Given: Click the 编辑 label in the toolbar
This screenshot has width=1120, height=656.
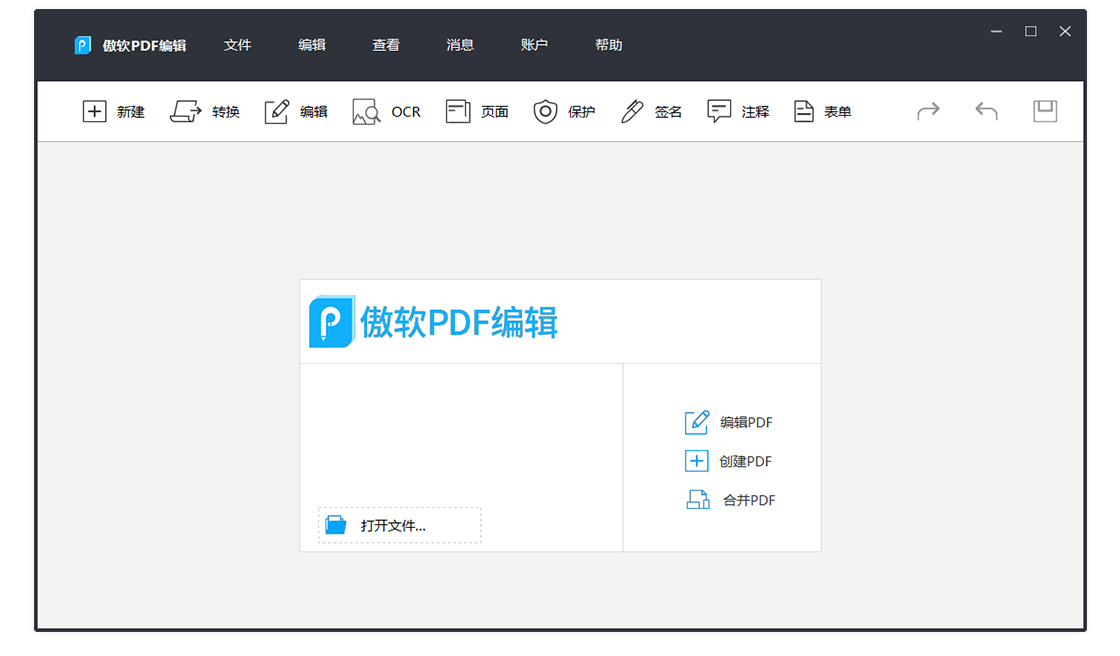Looking at the screenshot, I should click(314, 112).
